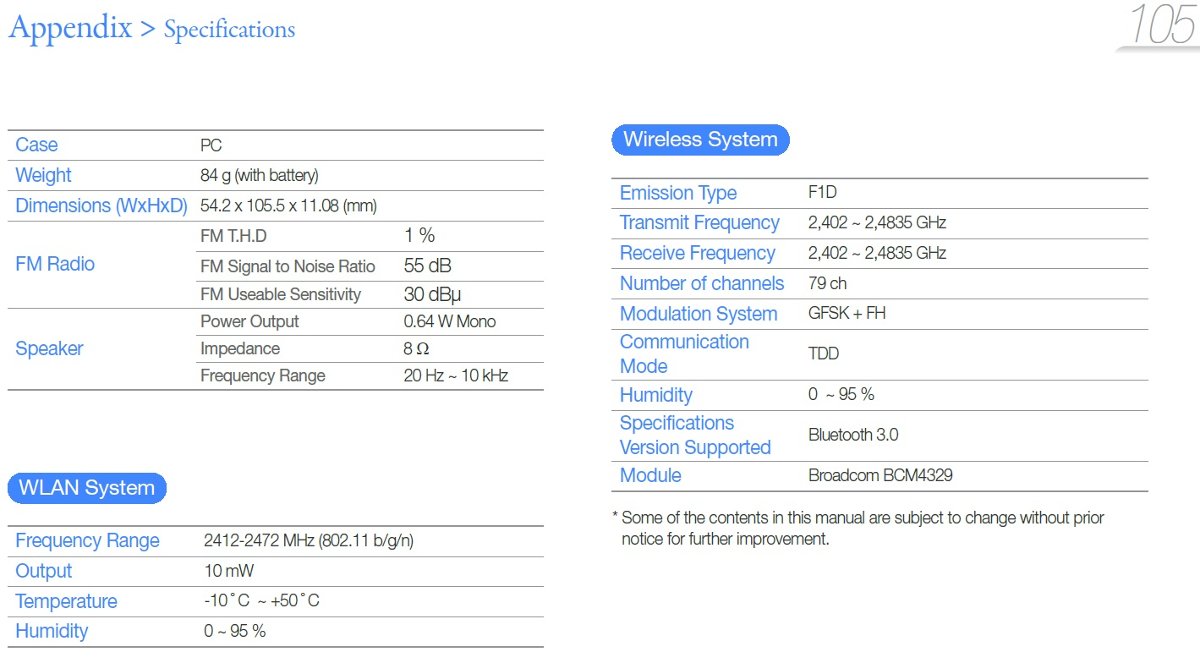The image size is (1200, 664).
Task: Select the 'Output' row label
Action: [x=44, y=571]
